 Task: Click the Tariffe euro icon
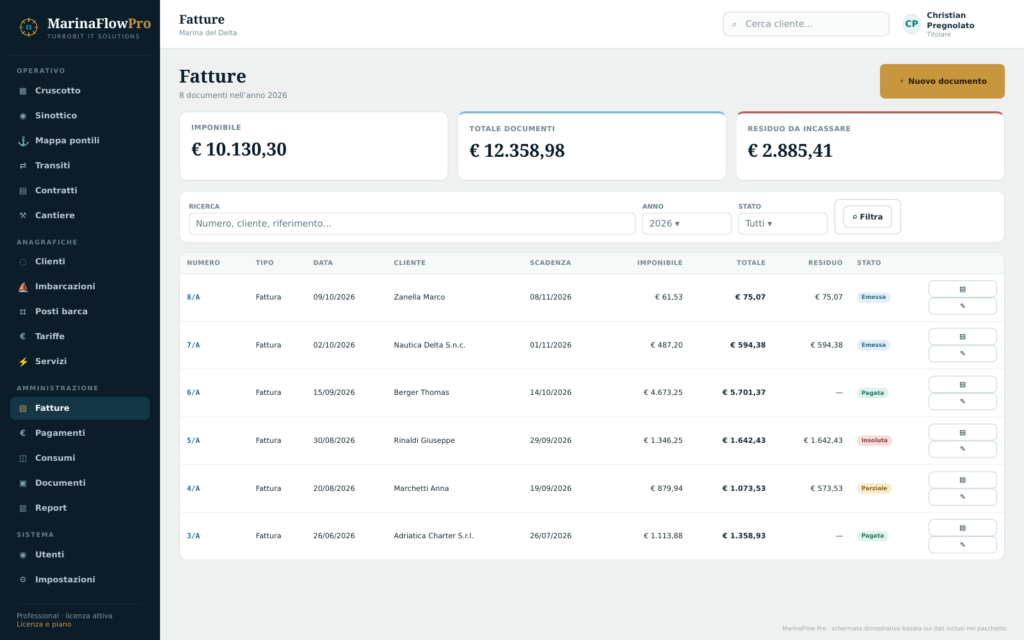pos(23,336)
